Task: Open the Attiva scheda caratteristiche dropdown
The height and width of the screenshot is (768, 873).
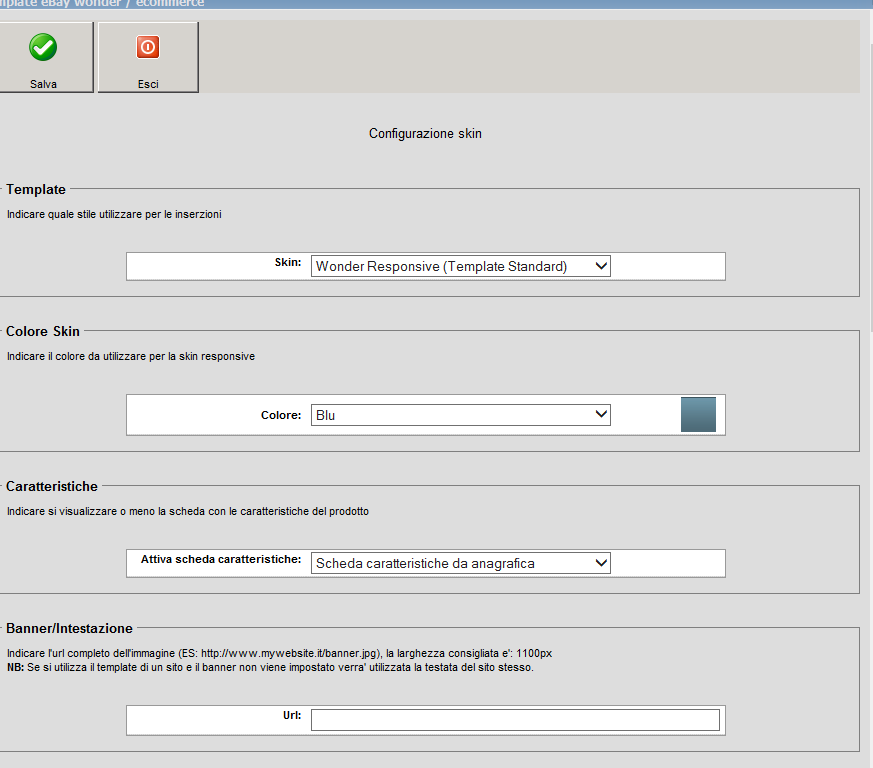Action: [x=460, y=563]
